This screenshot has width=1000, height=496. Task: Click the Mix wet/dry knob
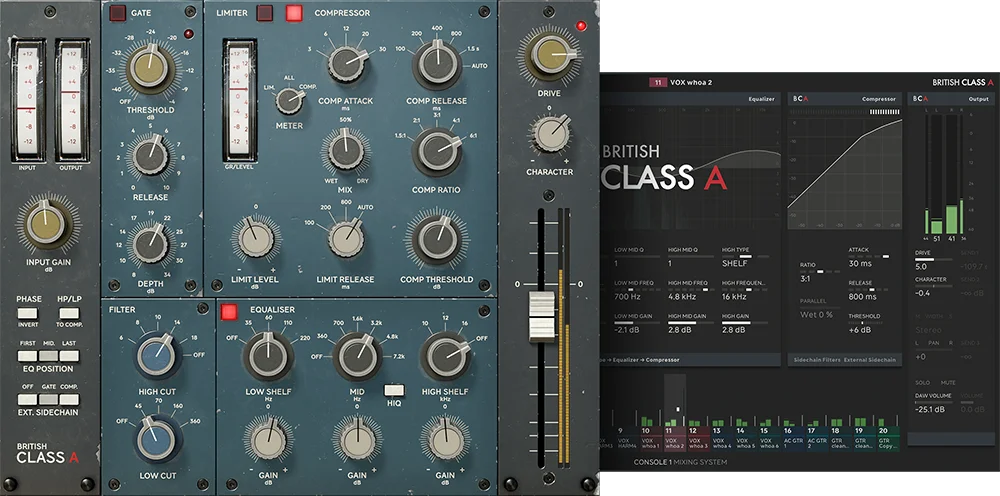[x=346, y=150]
